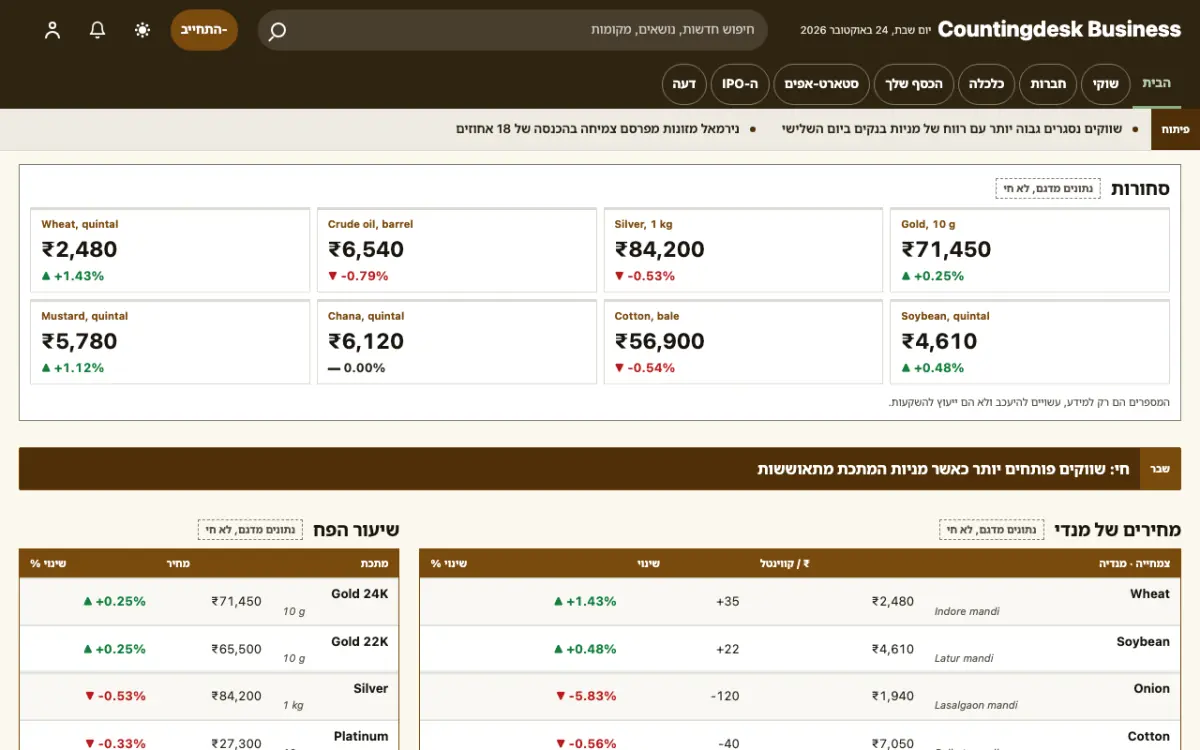Select the הבית tab
The width and height of the screenshot is (1200, 750).
click(x=1156, y=84)
